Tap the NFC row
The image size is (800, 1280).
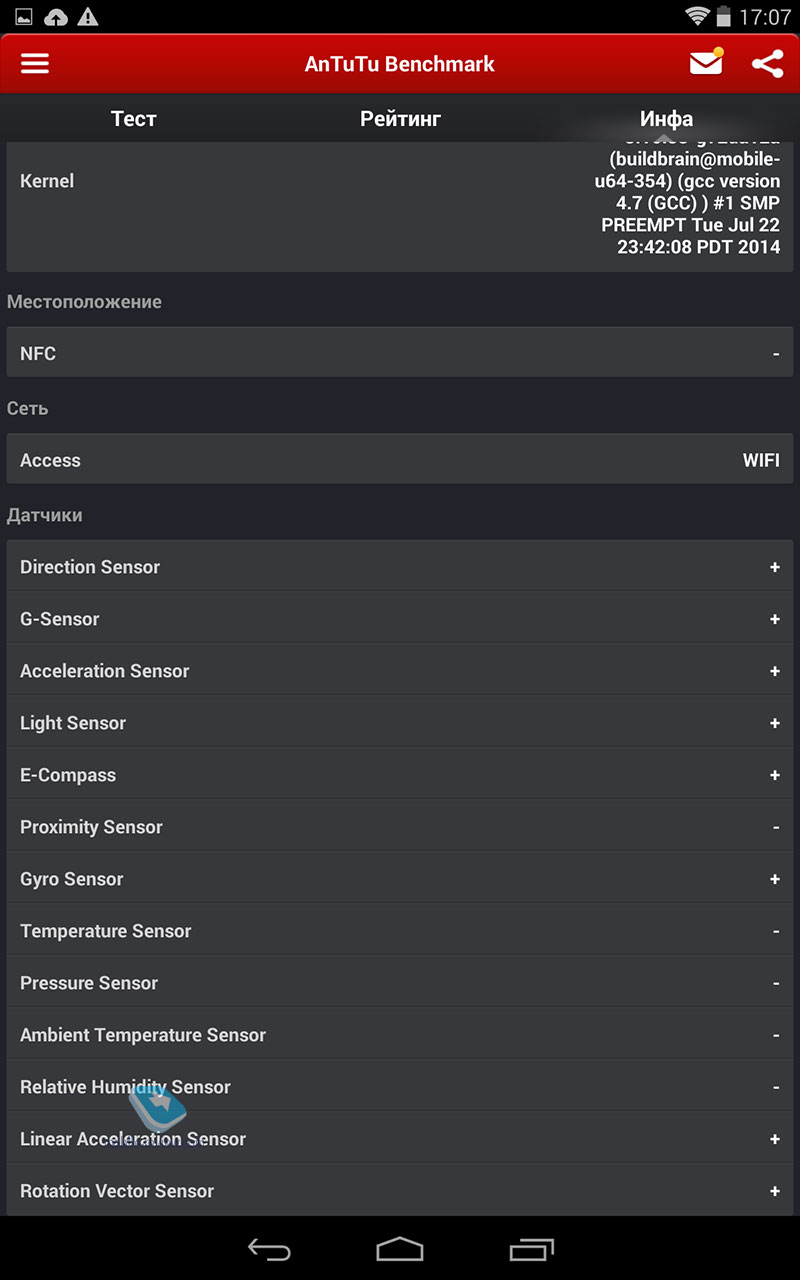pyautogui.click(x=400, y=352)
